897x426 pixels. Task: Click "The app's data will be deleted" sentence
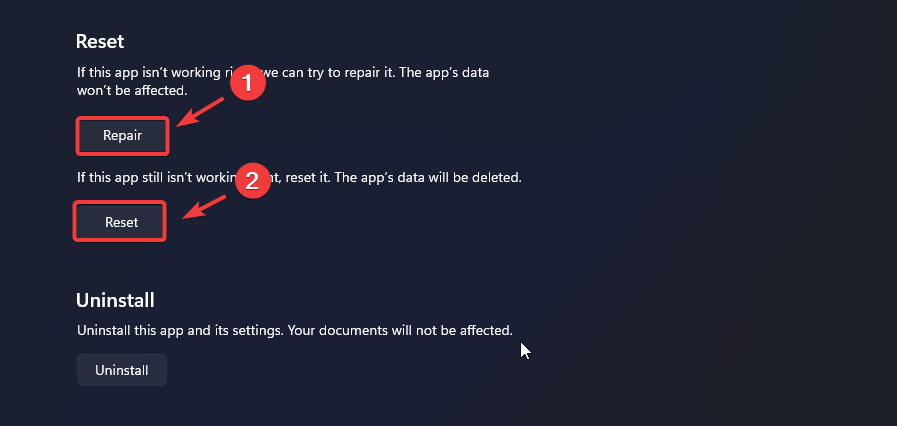pyautogui.click(x=431, y=178)
